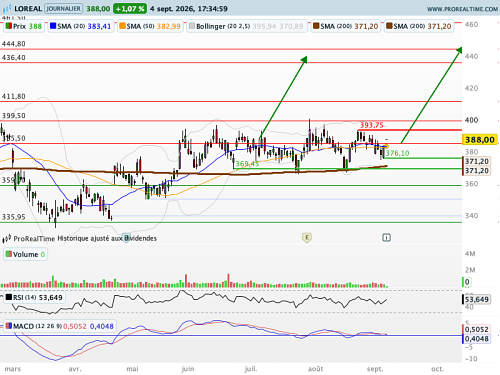This screenshot has height=375, width=500.
Task: Click the LOREAL ticker name
Action: pyautogui.click(x=28, y=9)
